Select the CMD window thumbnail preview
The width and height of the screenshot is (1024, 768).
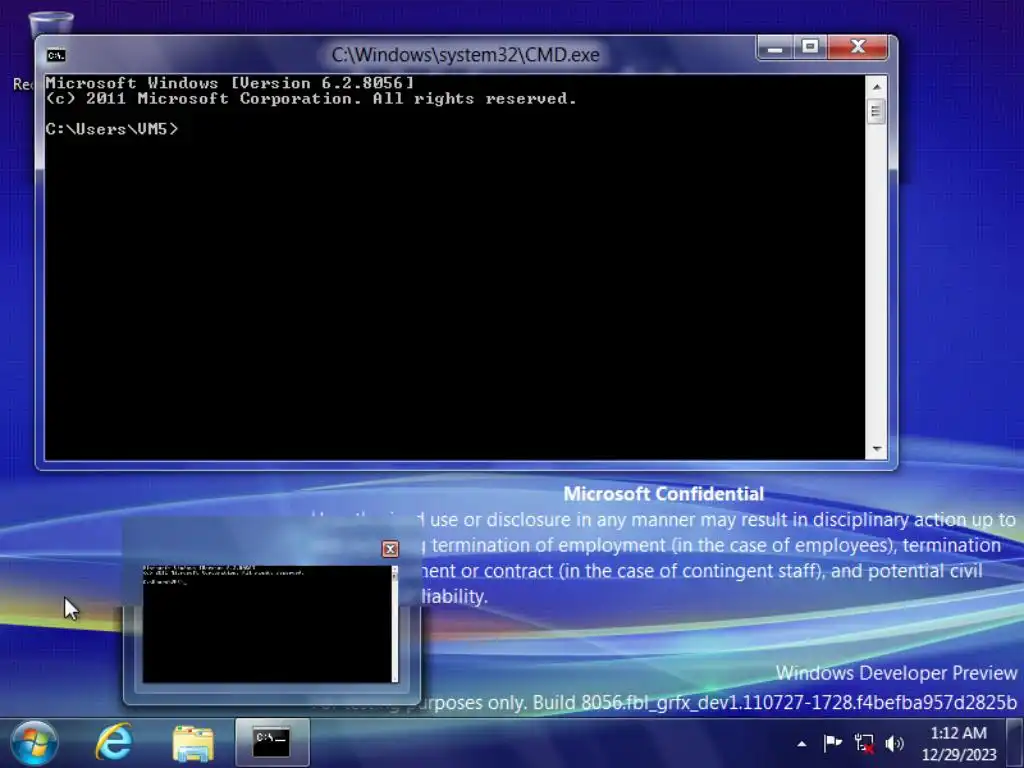[270, 624]
